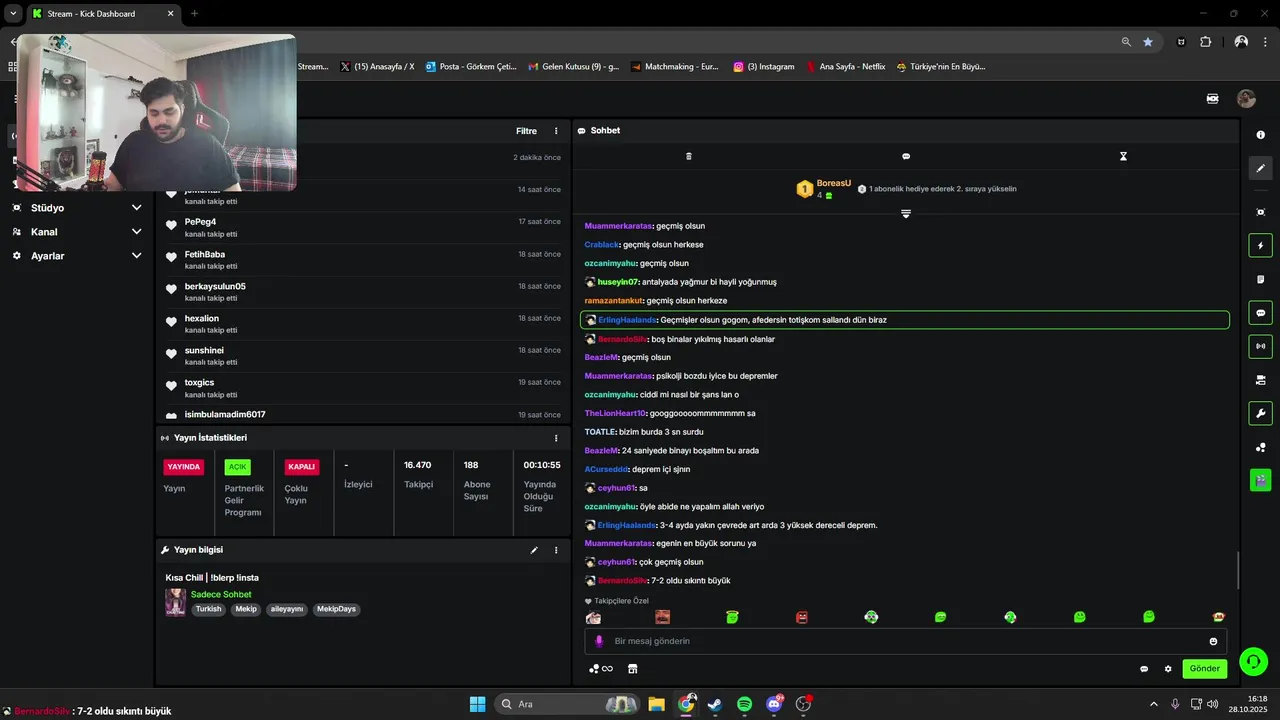Screen dimensions: 1280x720
Task: Open Matchmaking bookmark
Action: 675,67
